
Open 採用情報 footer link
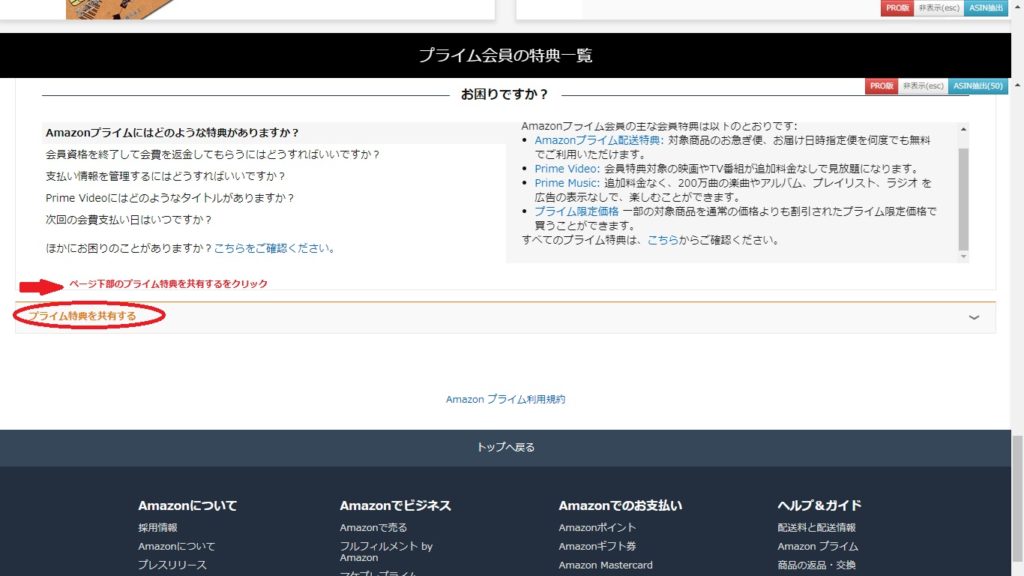point(157,527)
